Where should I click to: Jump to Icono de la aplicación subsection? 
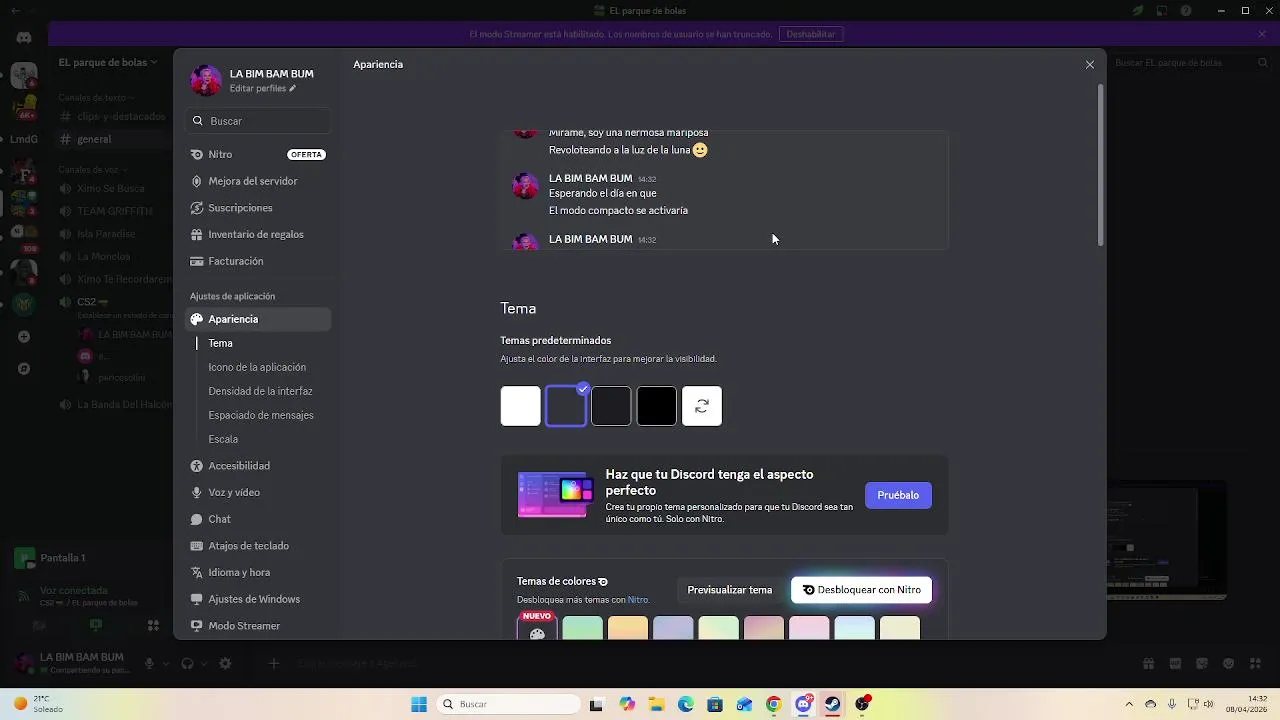tap(257, 367)
